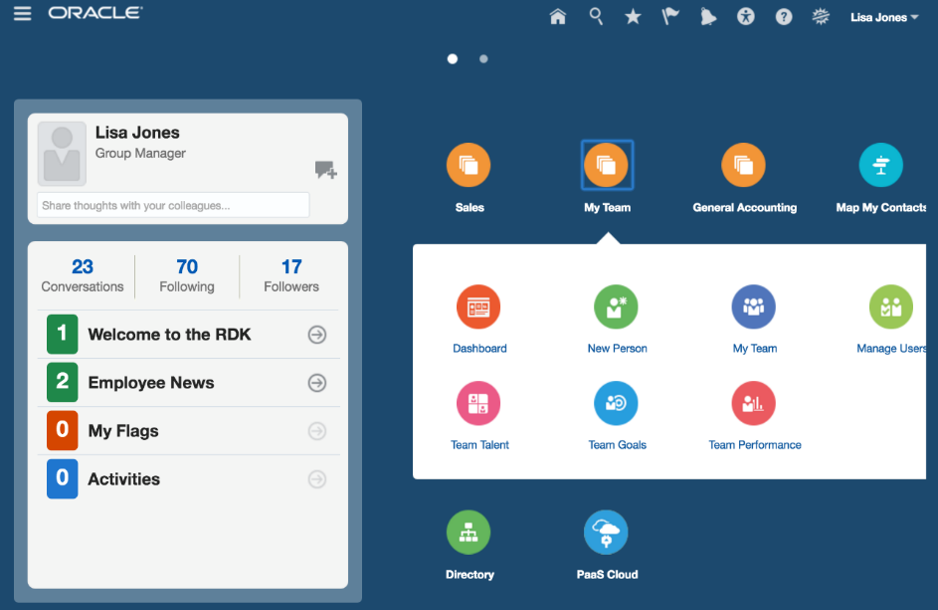Open the 17 Followers count
This screenshot has height=610, width=938.
[x=291, y=276]
